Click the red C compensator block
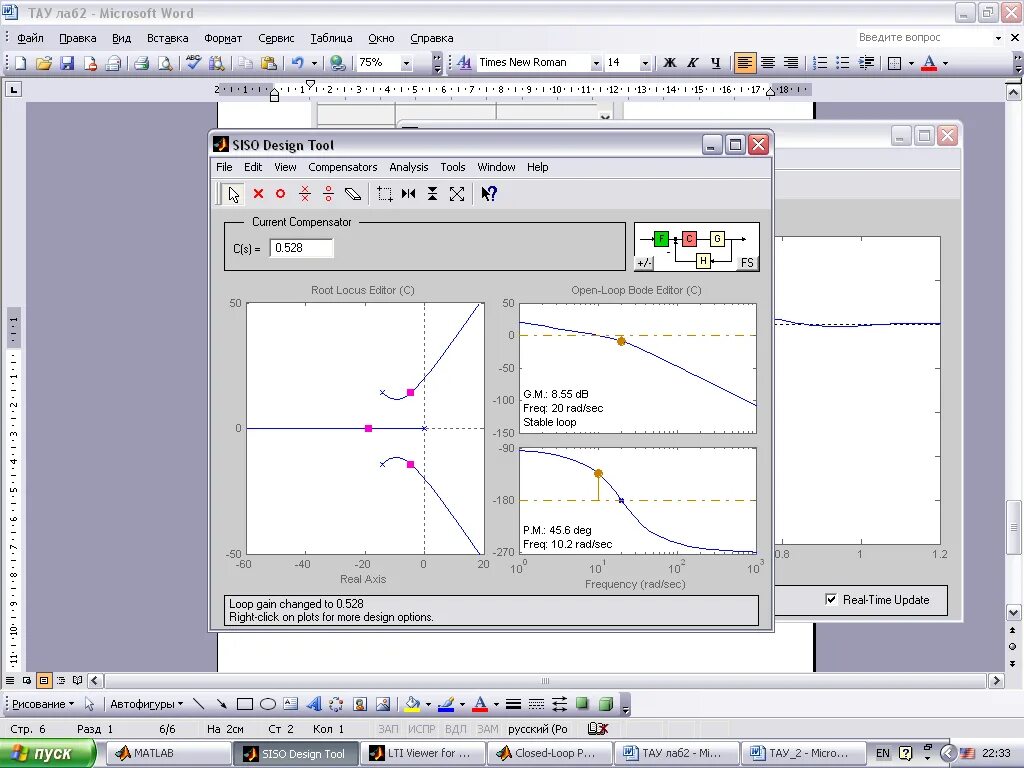Screen dimensions: 1024x768 pos(689,239)
